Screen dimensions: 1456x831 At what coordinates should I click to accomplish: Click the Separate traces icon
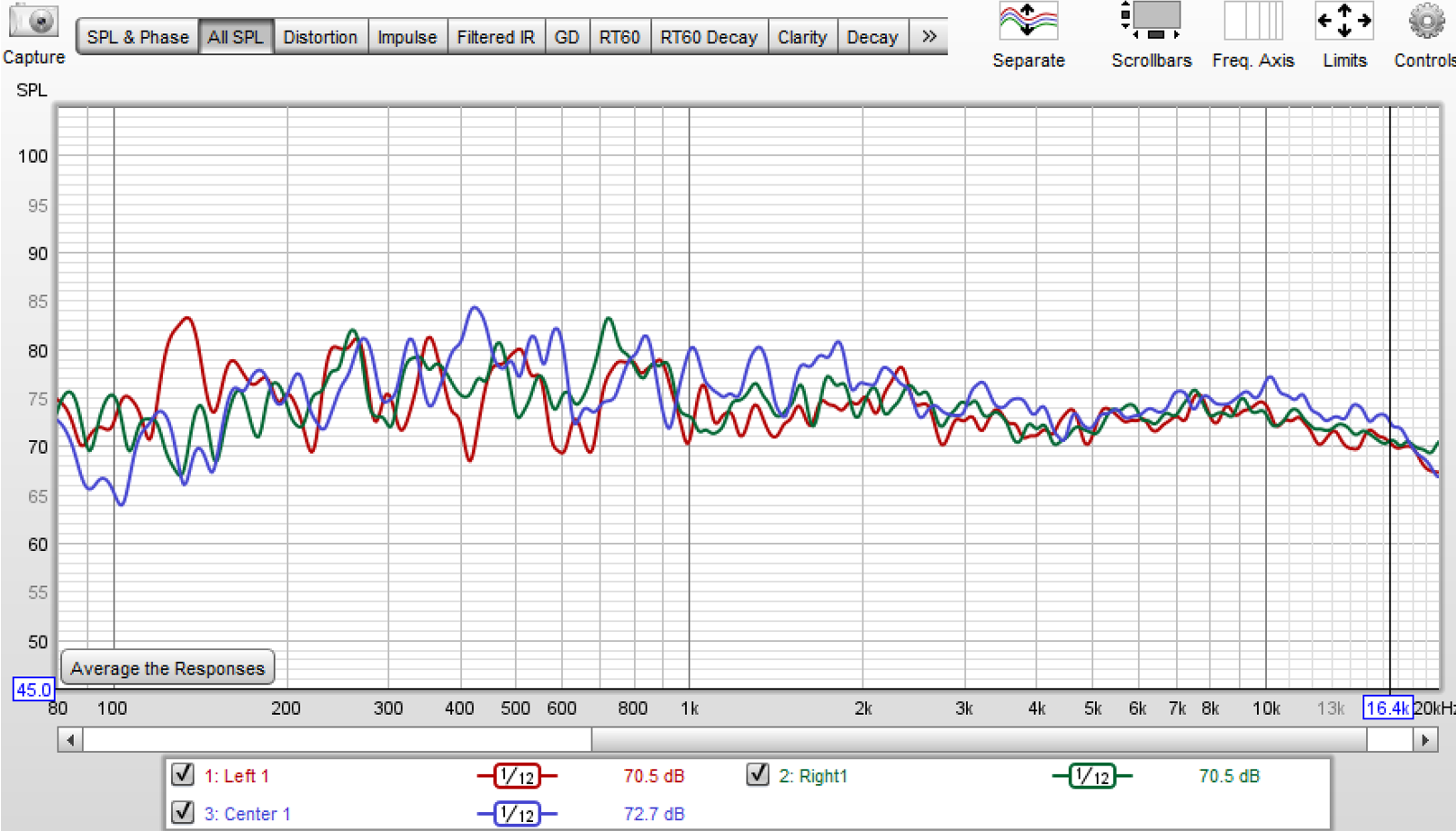1028,23
